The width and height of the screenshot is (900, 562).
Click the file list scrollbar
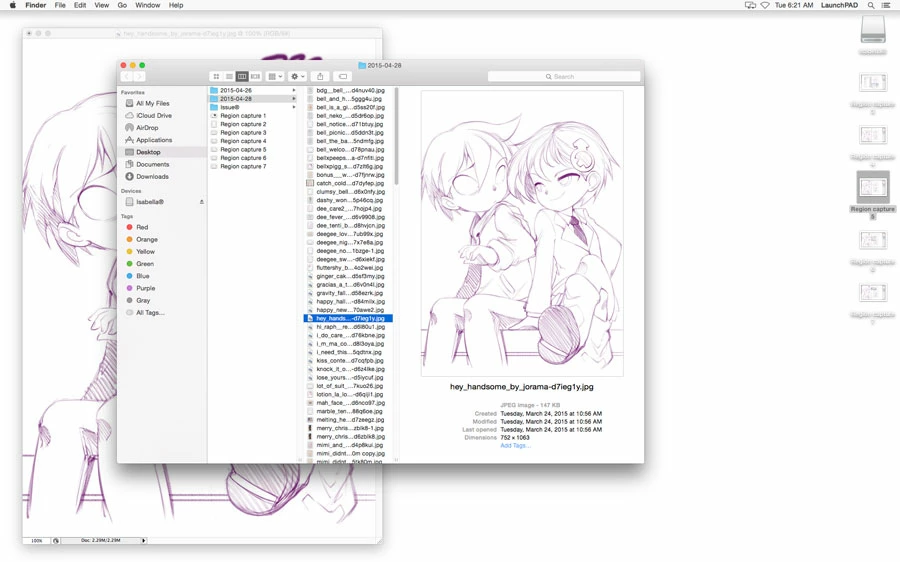click(x=395, y=136)
